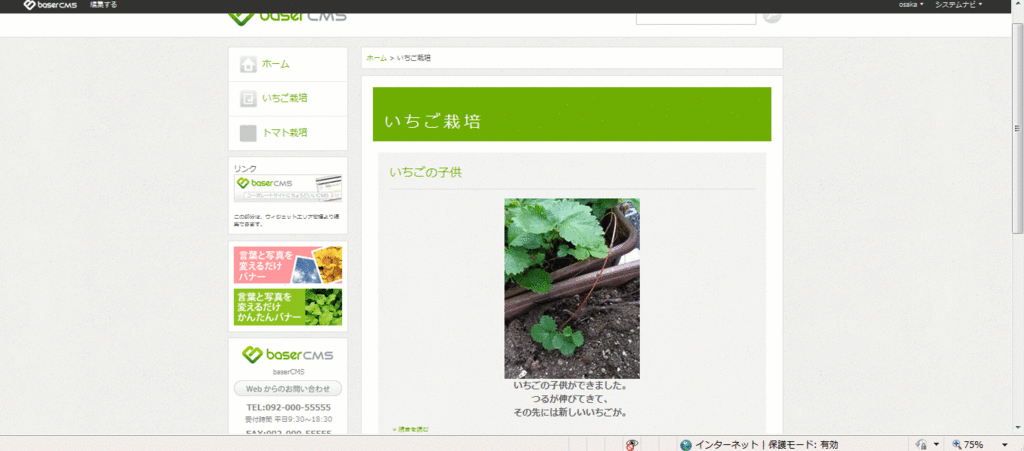Click the gray icon beside トマト栽培
Screen dimensions: 1024x451
coord(248,133)
